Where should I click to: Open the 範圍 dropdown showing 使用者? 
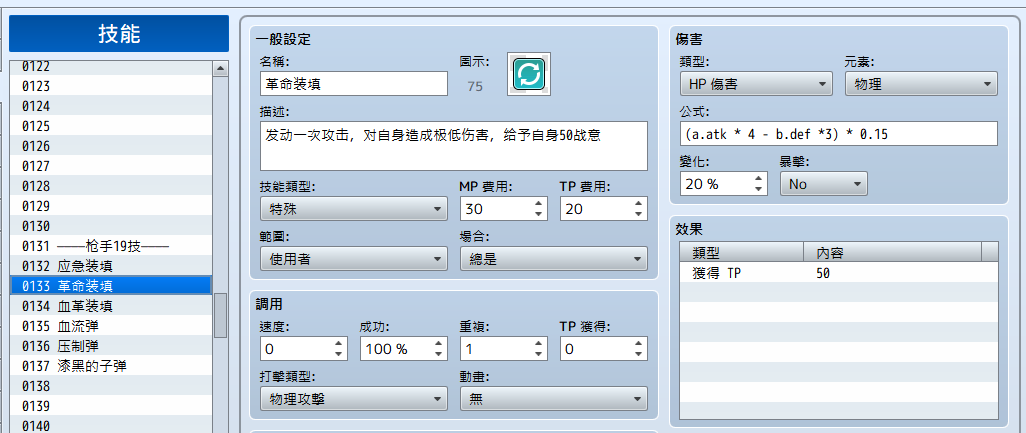coord(354,258)
